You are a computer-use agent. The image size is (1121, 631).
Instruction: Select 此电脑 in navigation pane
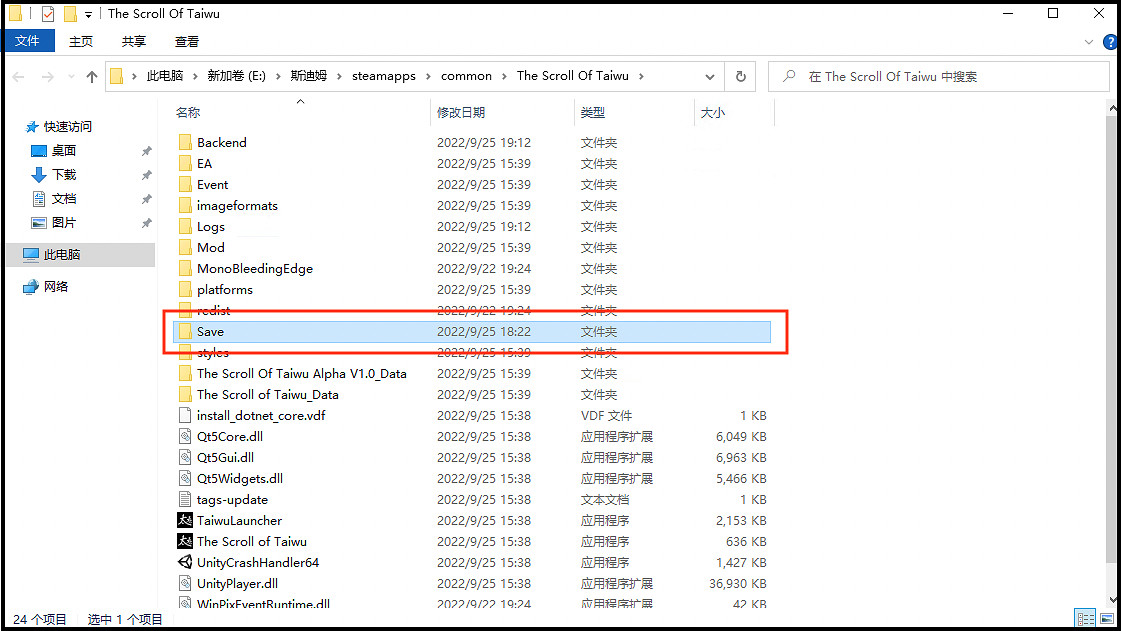coord(61,255)
